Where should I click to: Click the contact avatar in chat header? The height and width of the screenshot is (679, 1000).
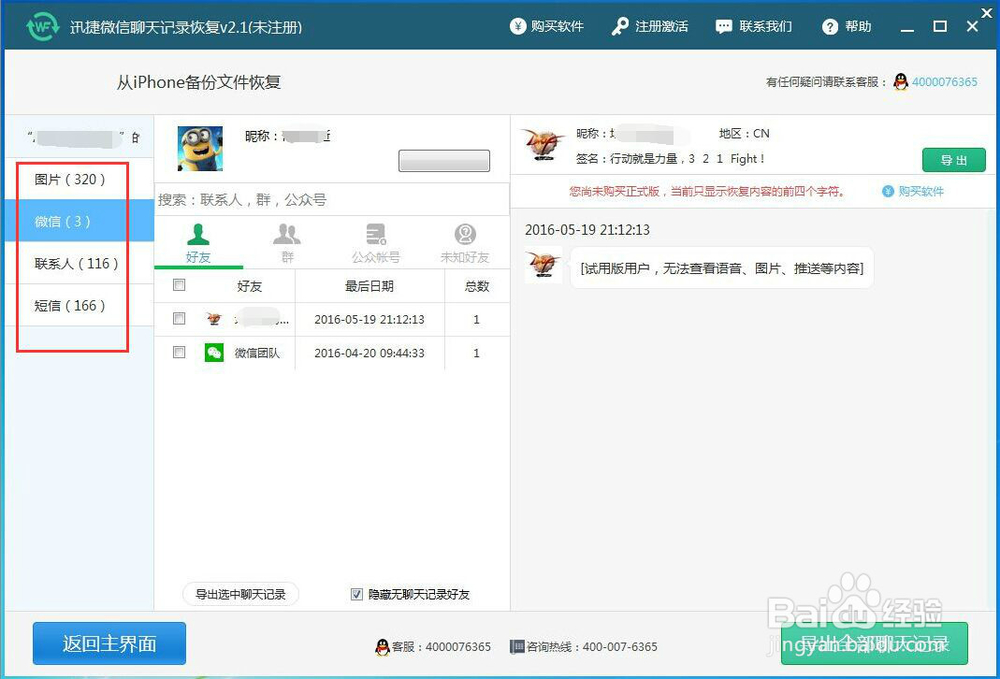[x=543, y=145]
